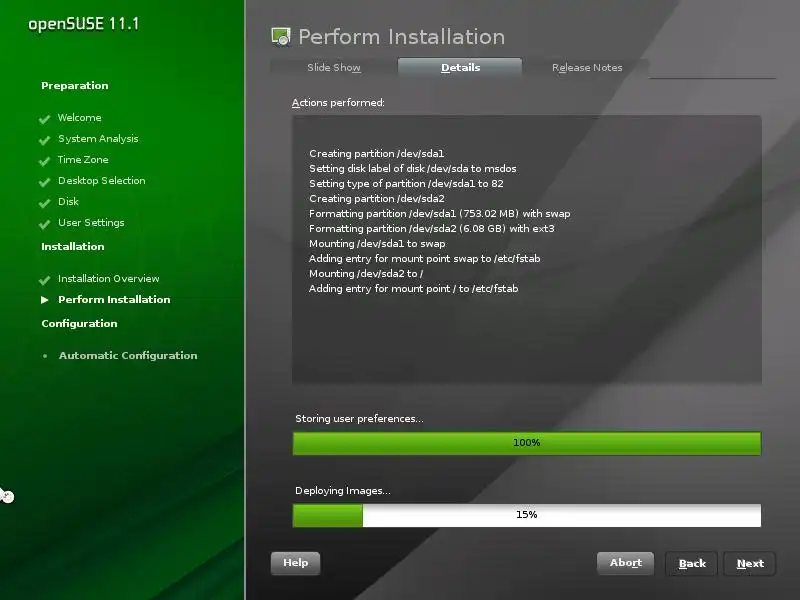Click the Next button
The height and width of the screenshot is (600, 800).
click(750, 564)
